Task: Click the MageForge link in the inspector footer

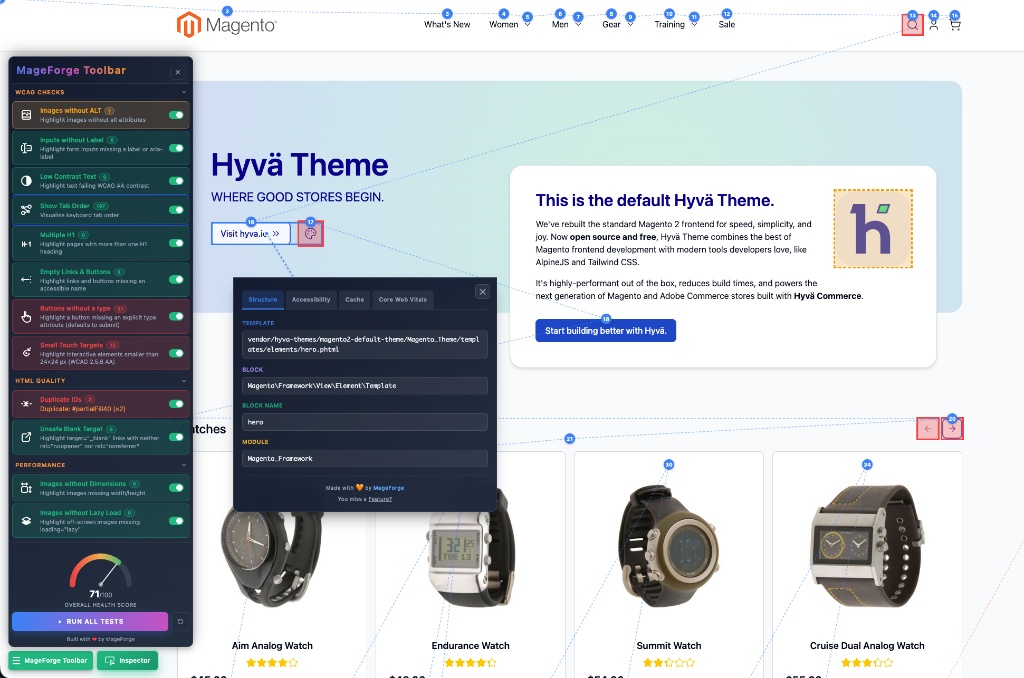Action: tap(389, 488)
